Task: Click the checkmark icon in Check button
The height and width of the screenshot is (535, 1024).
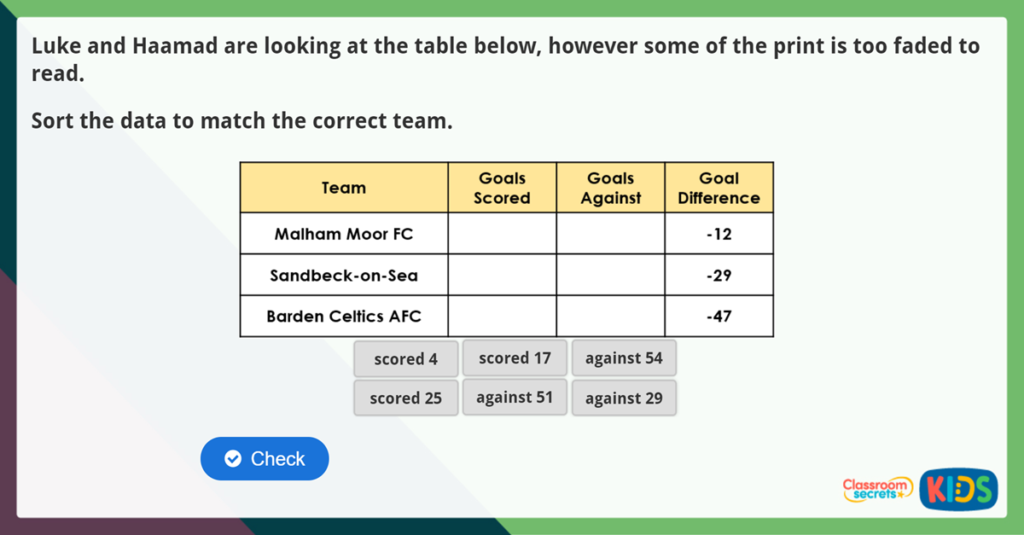Action: pos(233,459)
